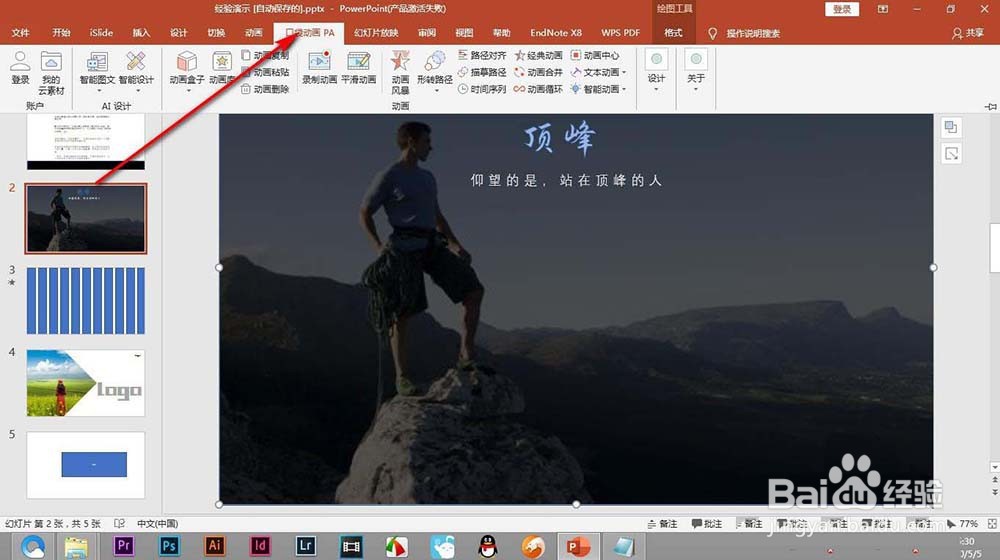Fit the slide to the window with the status bar icon
The width and height of the screenshot is (1000, 560).
pos(992,524)
